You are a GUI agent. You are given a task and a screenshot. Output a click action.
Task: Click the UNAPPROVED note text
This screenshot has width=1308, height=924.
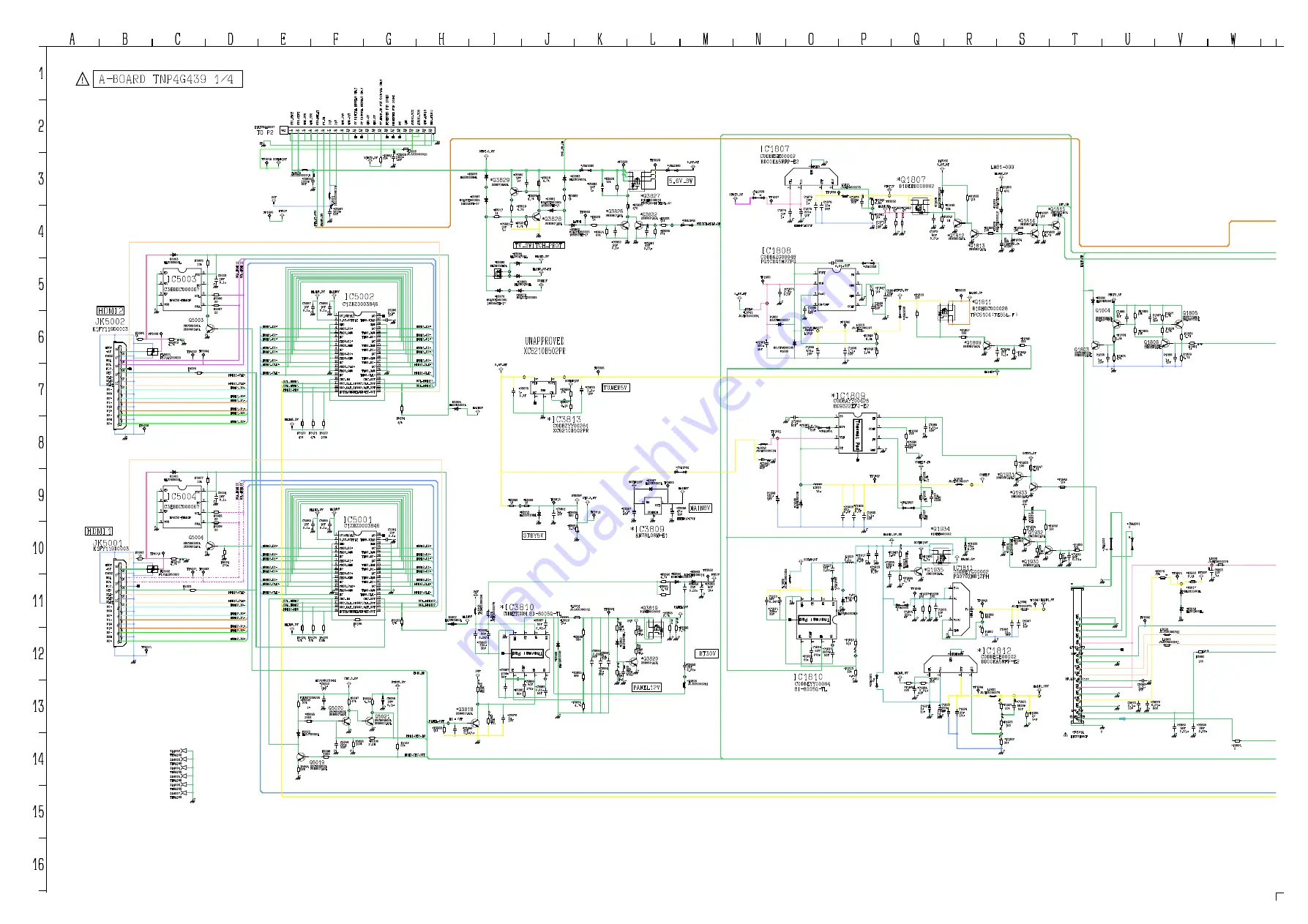(x=544, y=341)
